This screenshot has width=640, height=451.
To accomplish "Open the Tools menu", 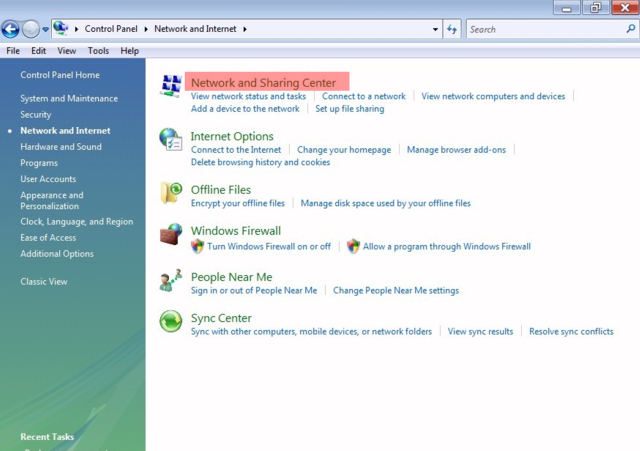I will 98,51.
